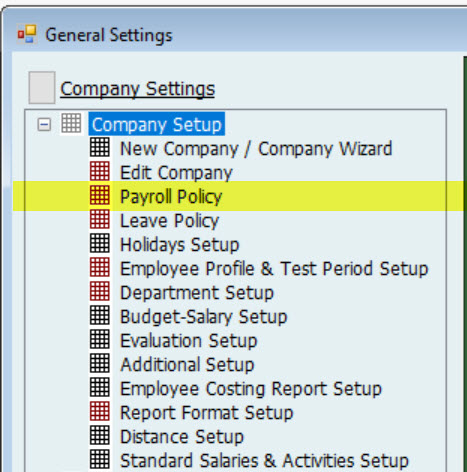The height and width of the screenshot is (472, 467).
Task: Click the black grid icon beside Holidays Setup
Action: (x=100, y=243)
